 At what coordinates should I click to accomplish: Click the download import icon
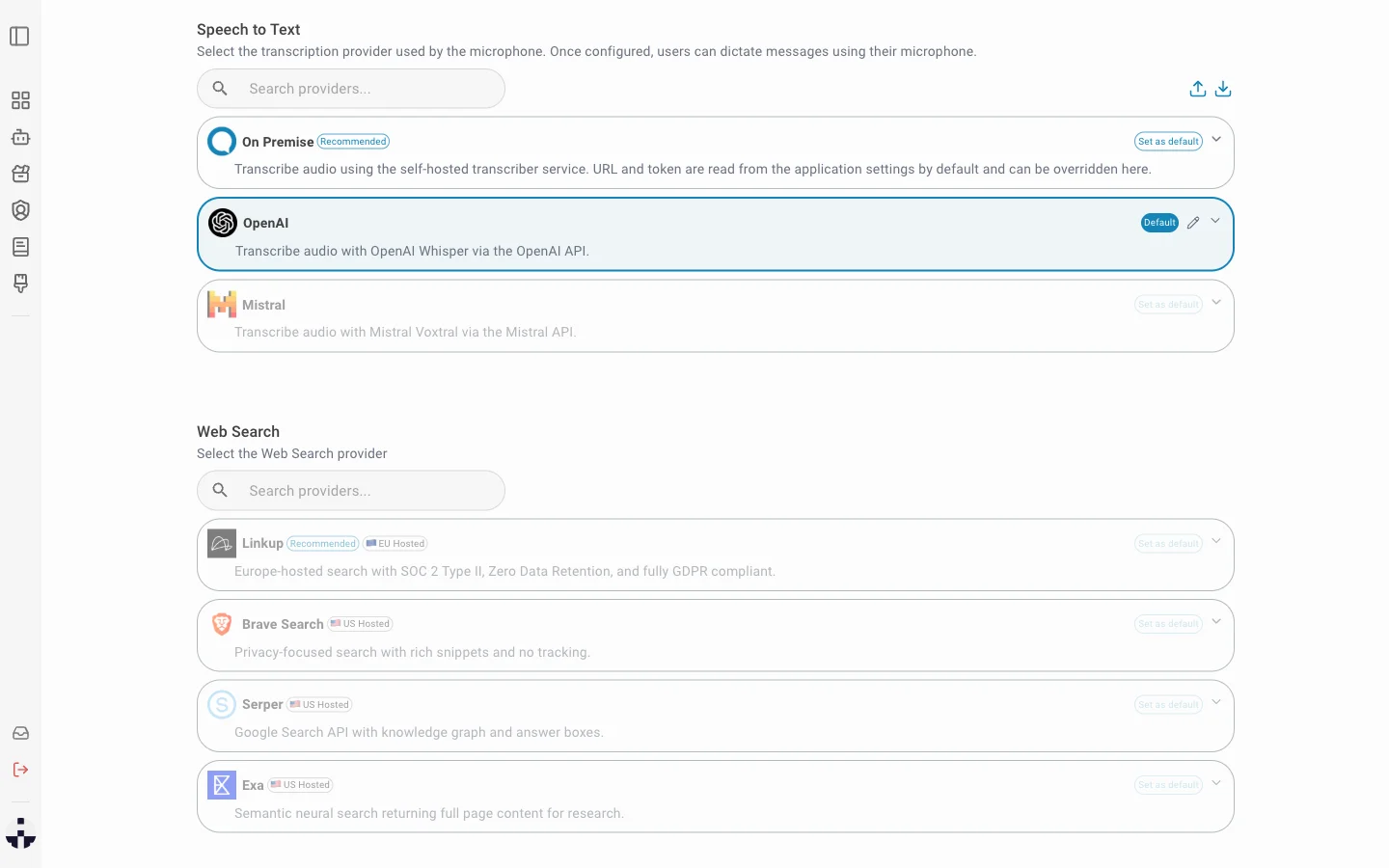coord(1223,89)
